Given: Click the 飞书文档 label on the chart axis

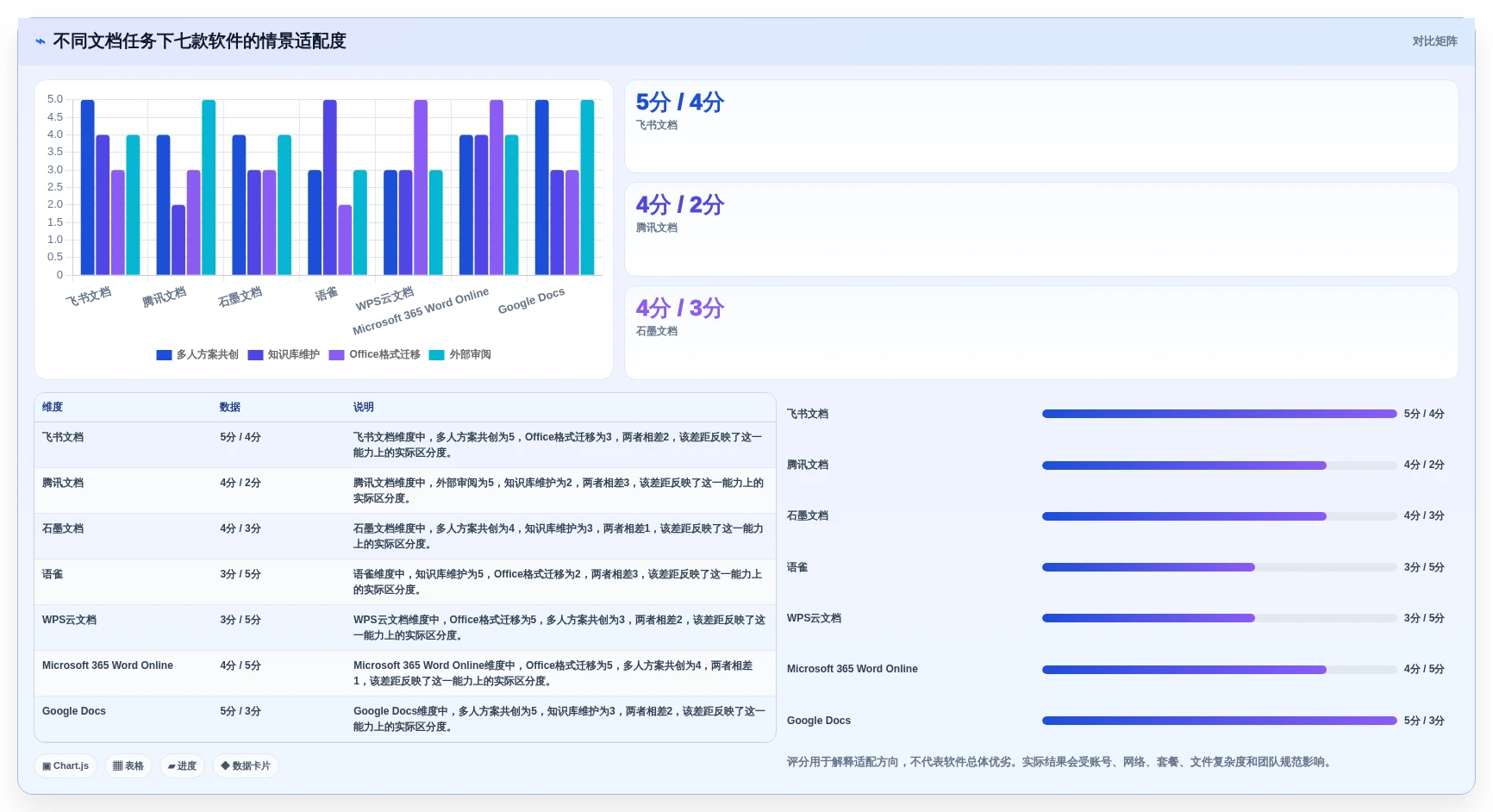Looking at the screenshot, I should click(x=89, y=297).
